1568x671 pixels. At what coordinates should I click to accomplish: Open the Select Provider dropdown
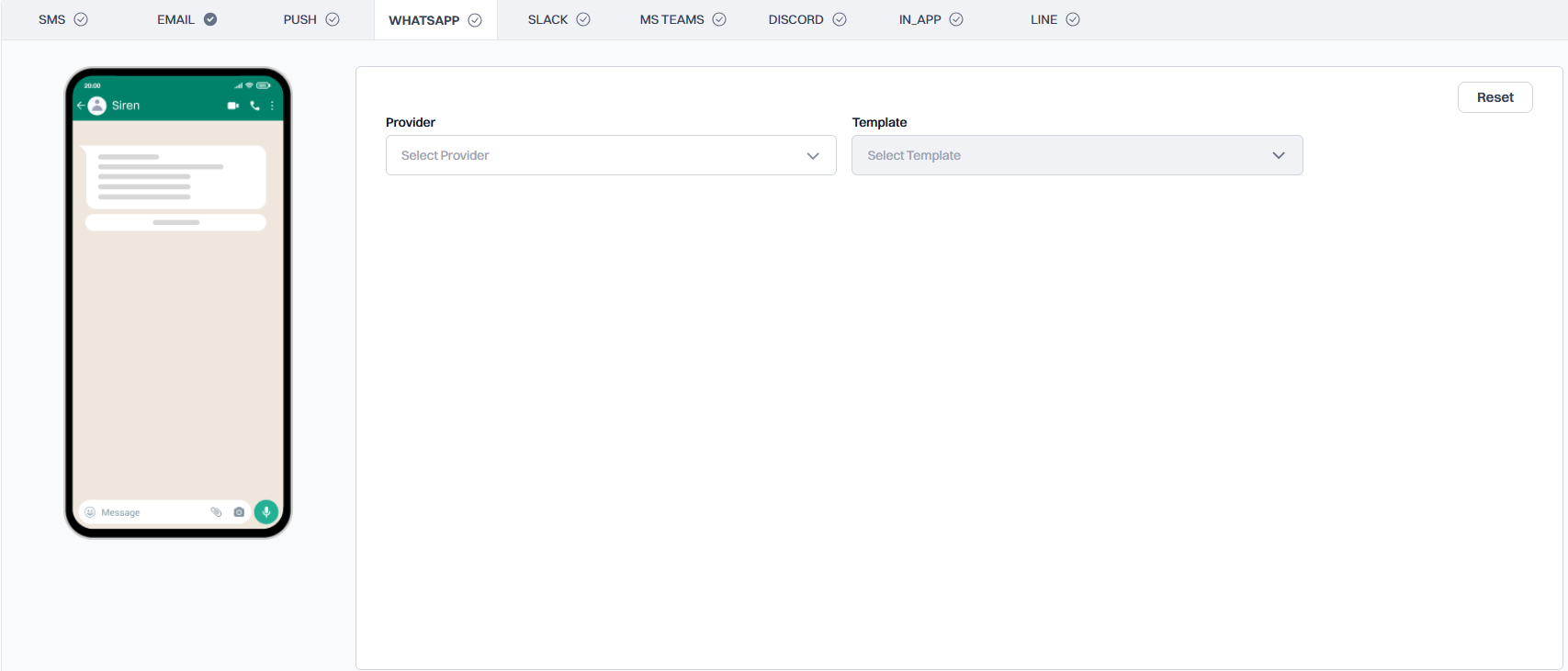pos(611,155)
